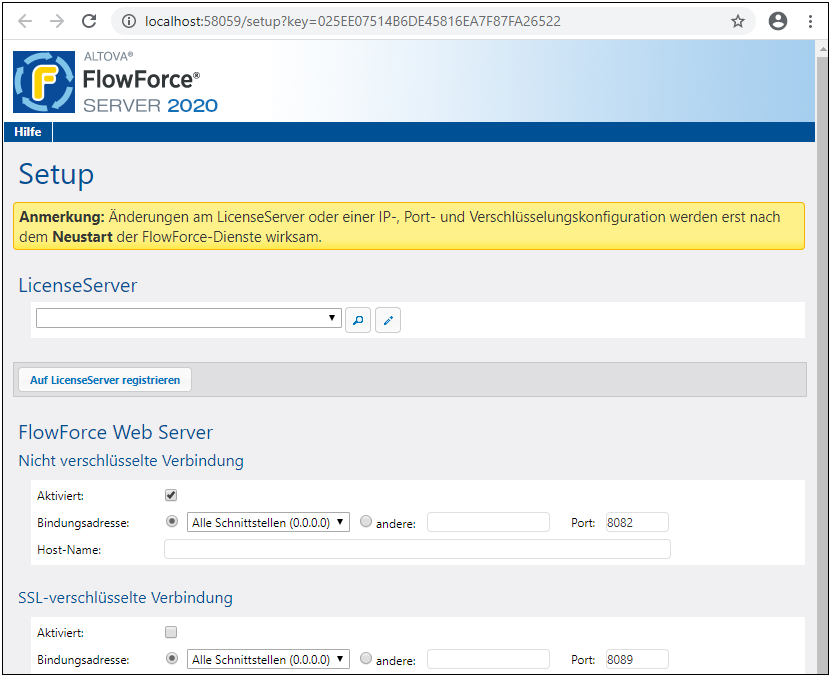
Task: Click the Host-Name label
Action: 69,550
